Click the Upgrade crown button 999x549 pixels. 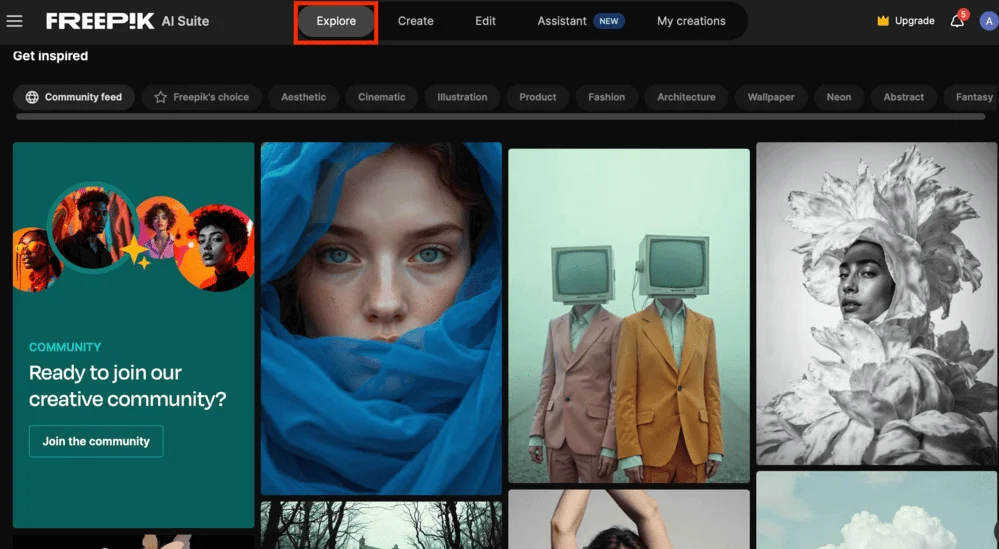[905, 21]
